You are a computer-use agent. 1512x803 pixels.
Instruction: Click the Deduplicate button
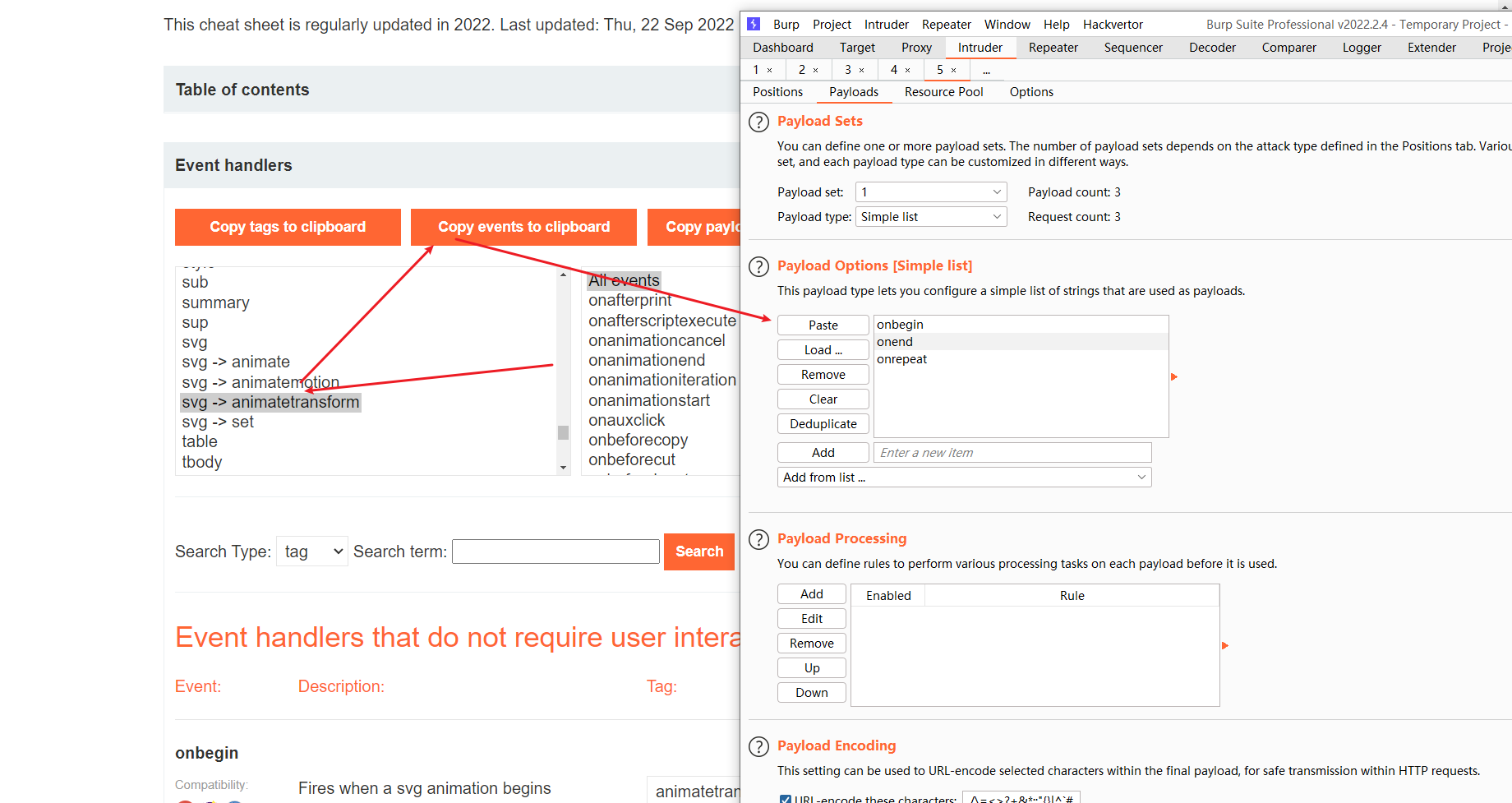823,424
